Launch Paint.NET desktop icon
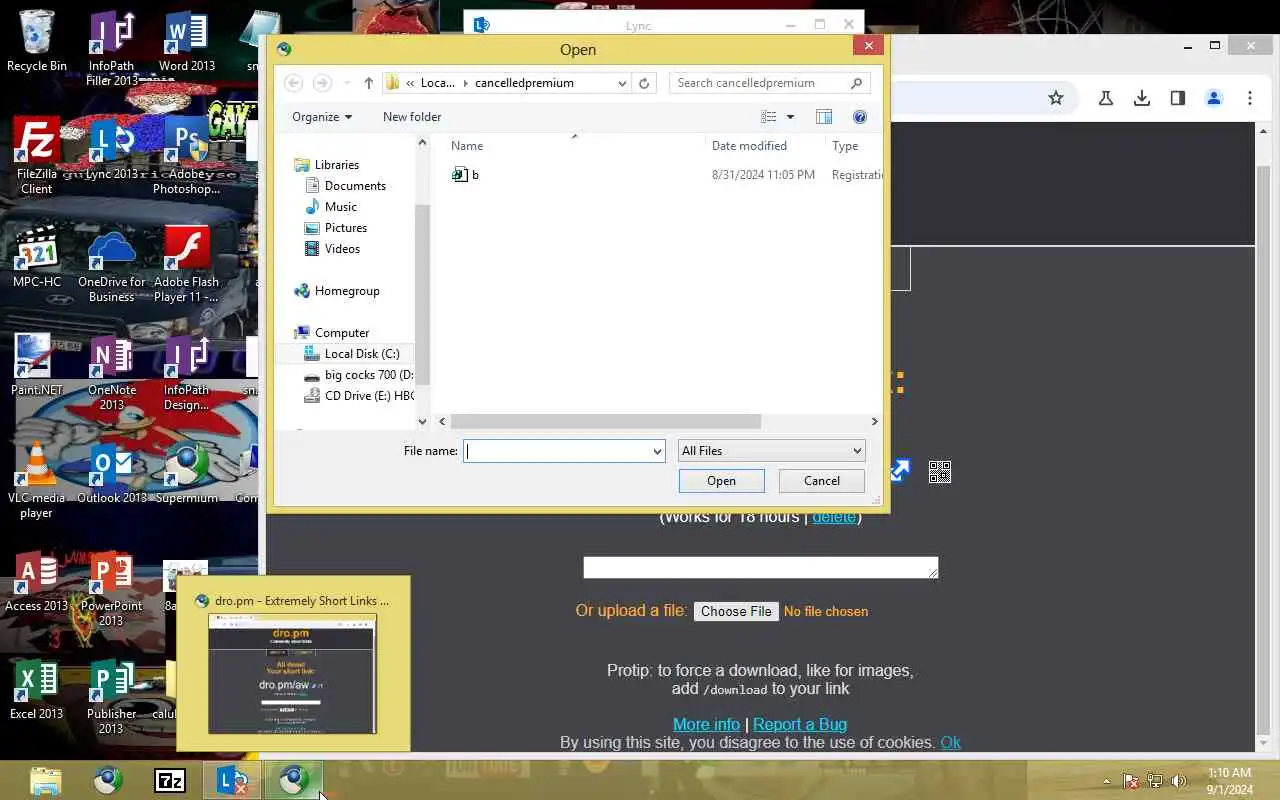Viewport: 1280px width, 800px height. point(36,365)
